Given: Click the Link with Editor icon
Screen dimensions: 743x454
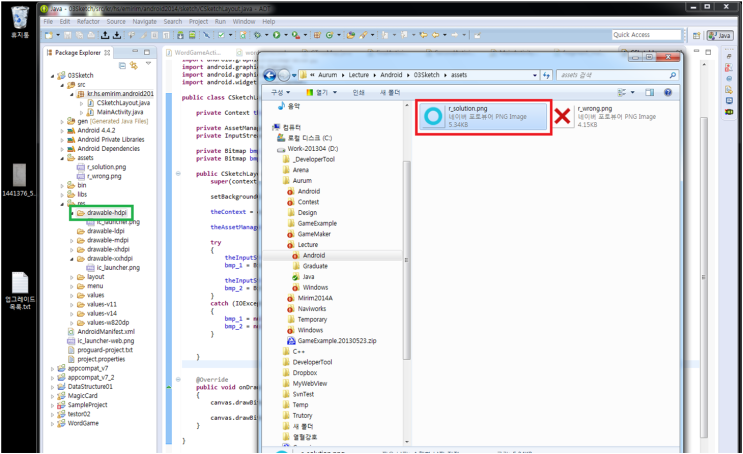Looking at the screenshot, I should 133,66.
